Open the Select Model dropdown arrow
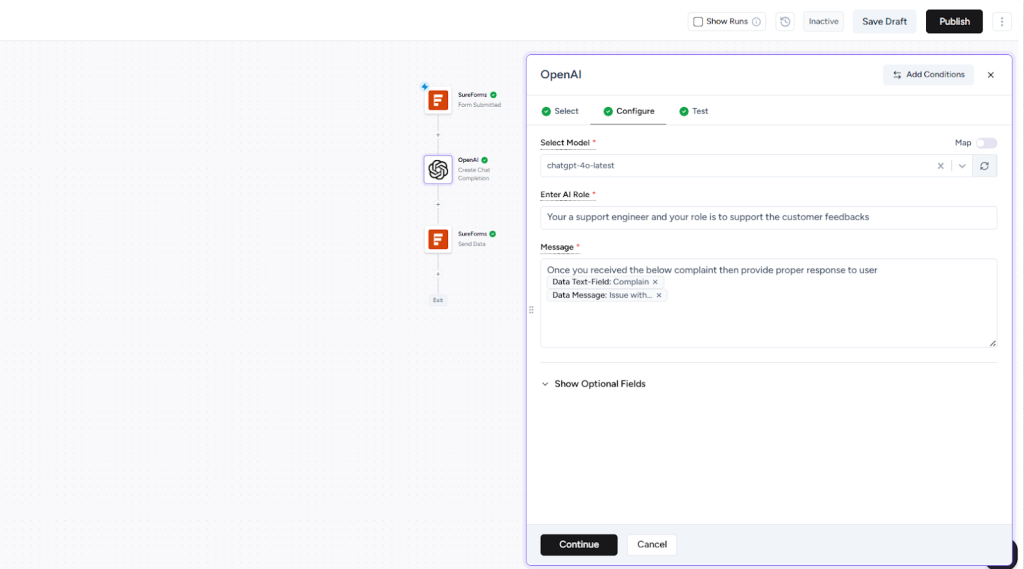This screenshot has height=569, width=1024. coord(962,166)
